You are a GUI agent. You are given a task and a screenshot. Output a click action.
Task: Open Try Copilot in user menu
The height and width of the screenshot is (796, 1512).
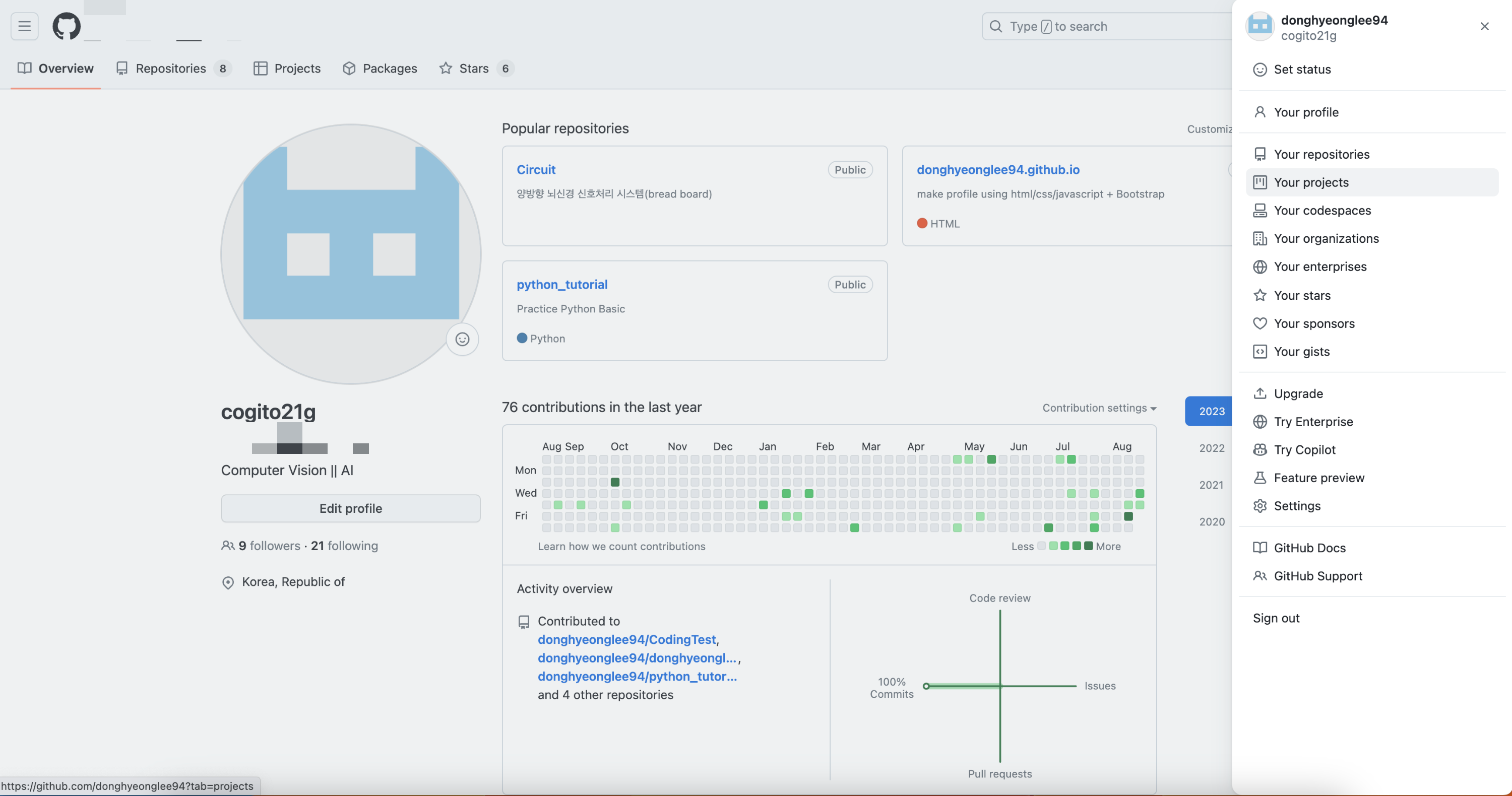[x=1304, y=450]
